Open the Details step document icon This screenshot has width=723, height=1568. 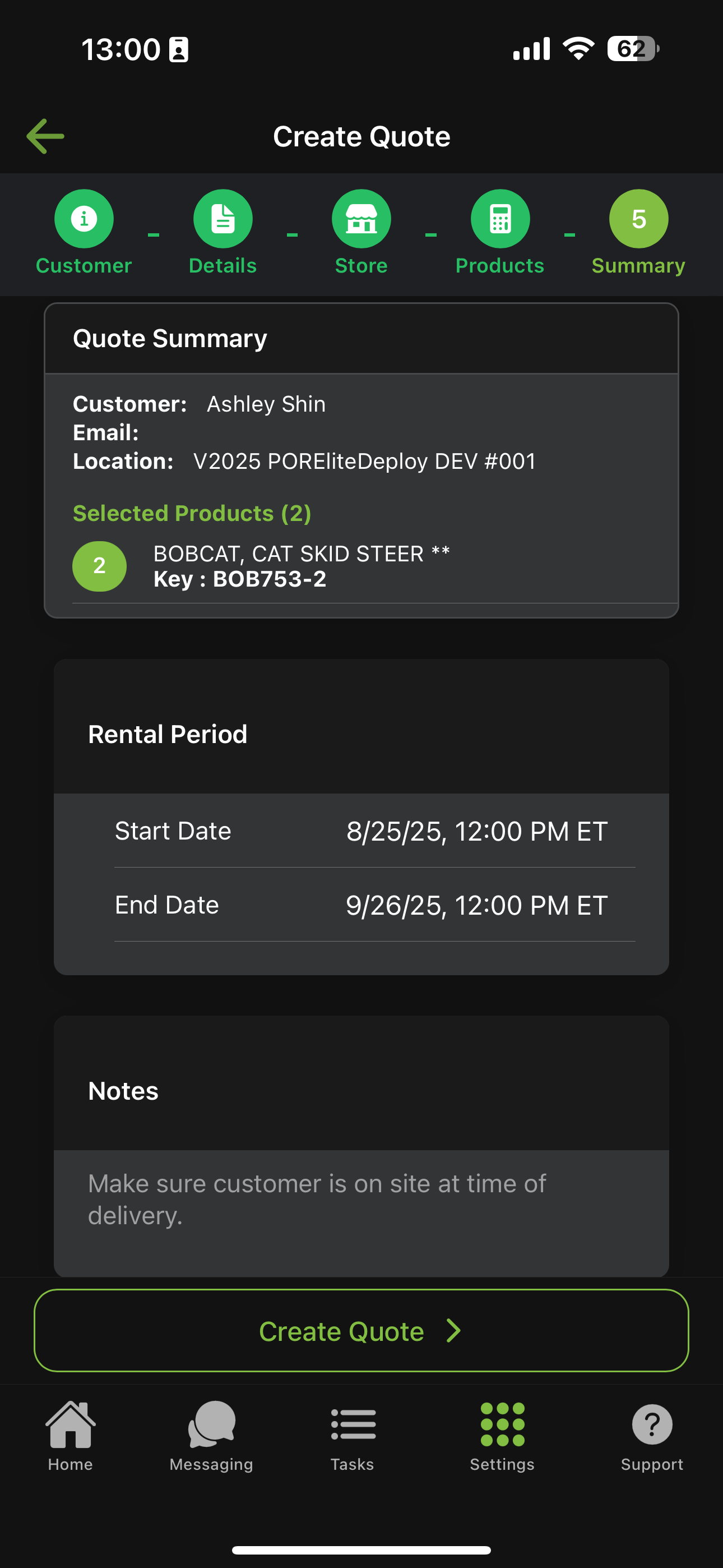point(223,219)
